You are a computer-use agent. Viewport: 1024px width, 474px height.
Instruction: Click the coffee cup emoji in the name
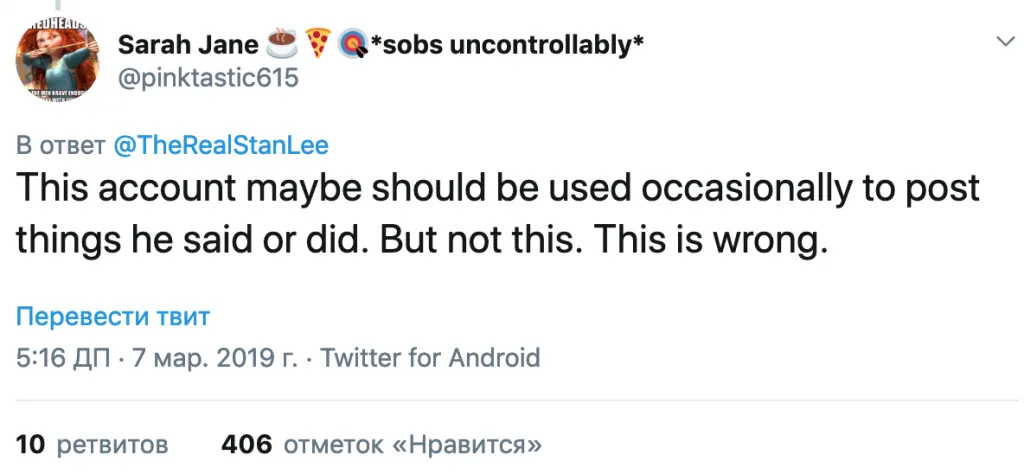pos(277,45)
